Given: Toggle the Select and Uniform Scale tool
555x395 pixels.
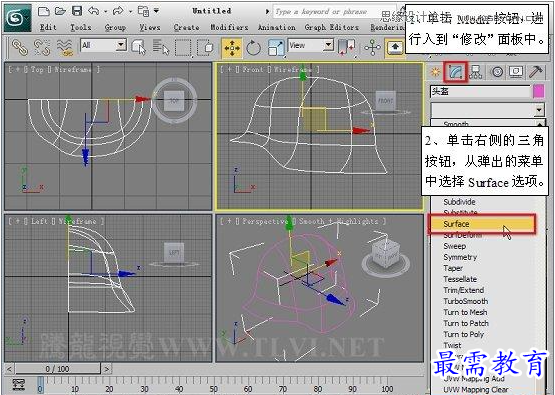Looking at the screenshot, I should (276, 47).
